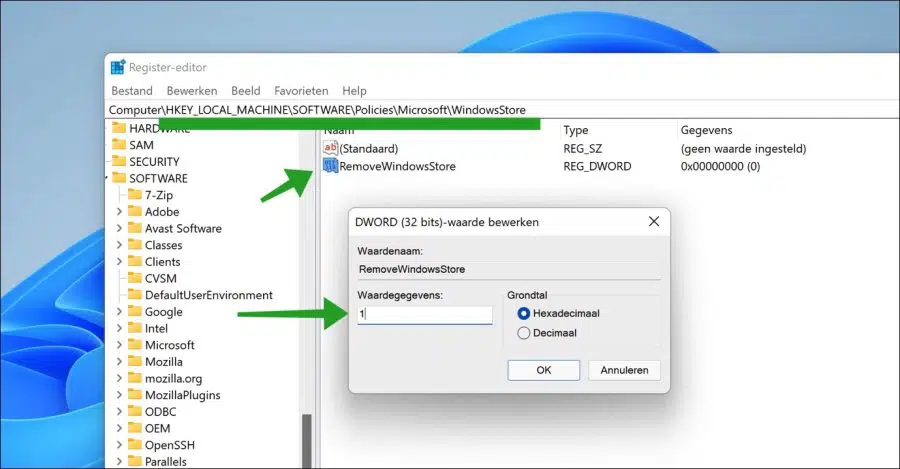
Task: Click the Adobe folder icon
Action: click(135, 211)
